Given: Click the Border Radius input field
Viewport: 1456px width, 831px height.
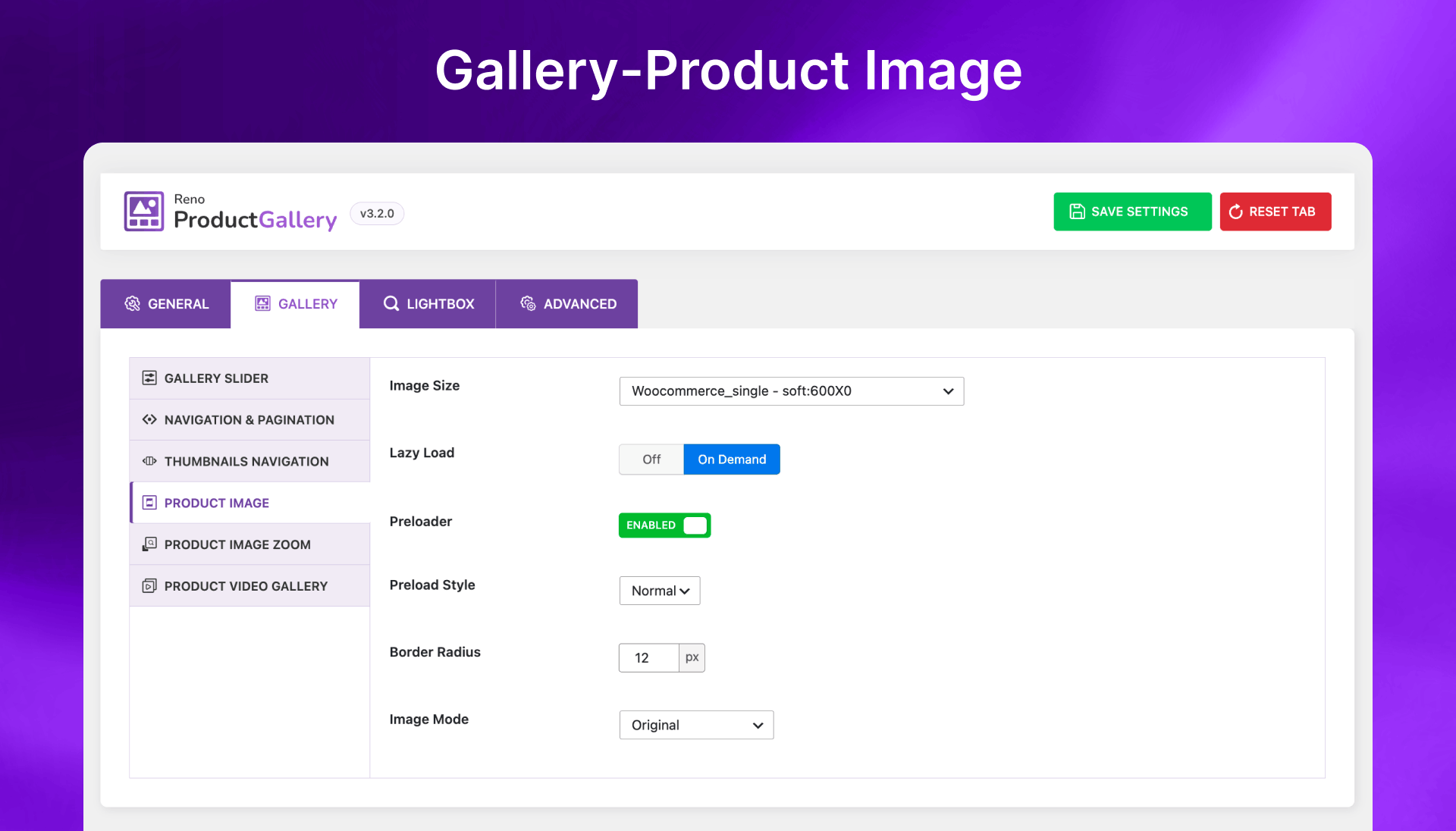Looking at the screenshot, I should pos(649,658).
